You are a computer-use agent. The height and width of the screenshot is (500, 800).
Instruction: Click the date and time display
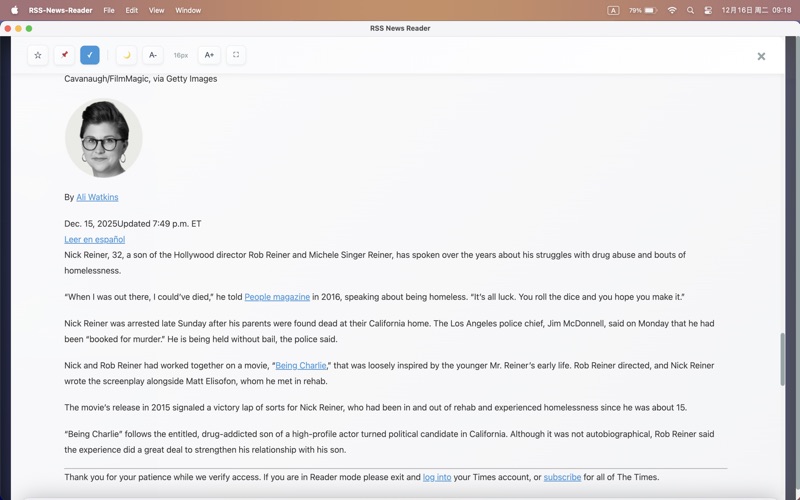756,10
